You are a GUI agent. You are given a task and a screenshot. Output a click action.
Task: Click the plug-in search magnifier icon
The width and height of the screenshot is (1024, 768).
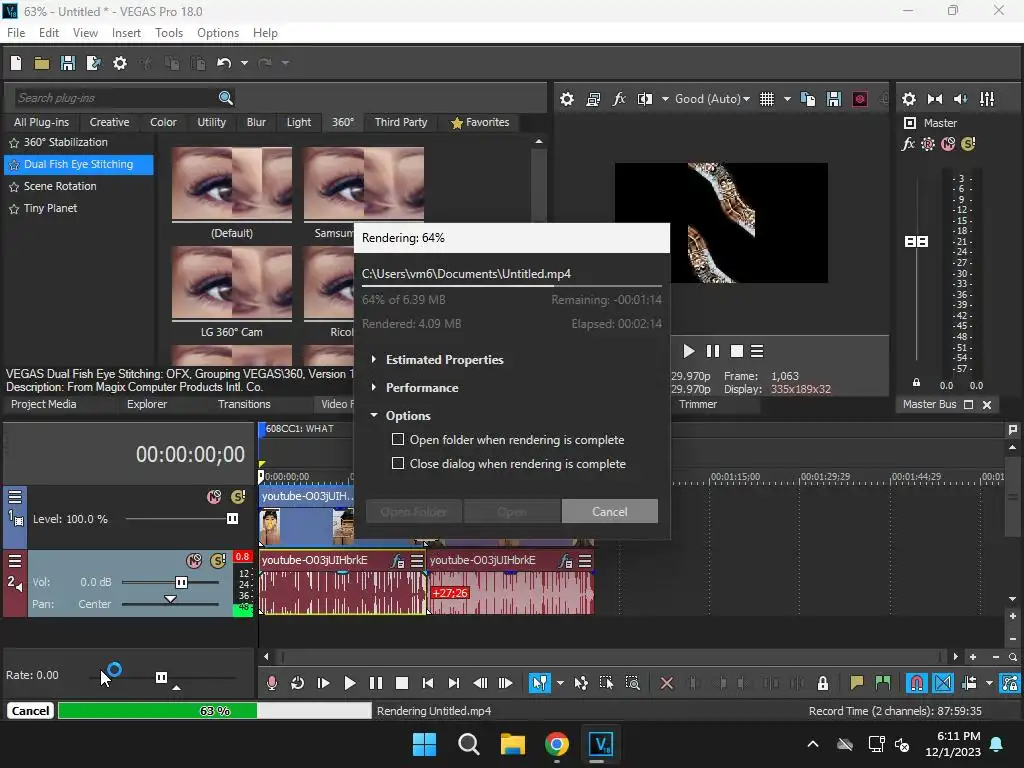(226, 97)
